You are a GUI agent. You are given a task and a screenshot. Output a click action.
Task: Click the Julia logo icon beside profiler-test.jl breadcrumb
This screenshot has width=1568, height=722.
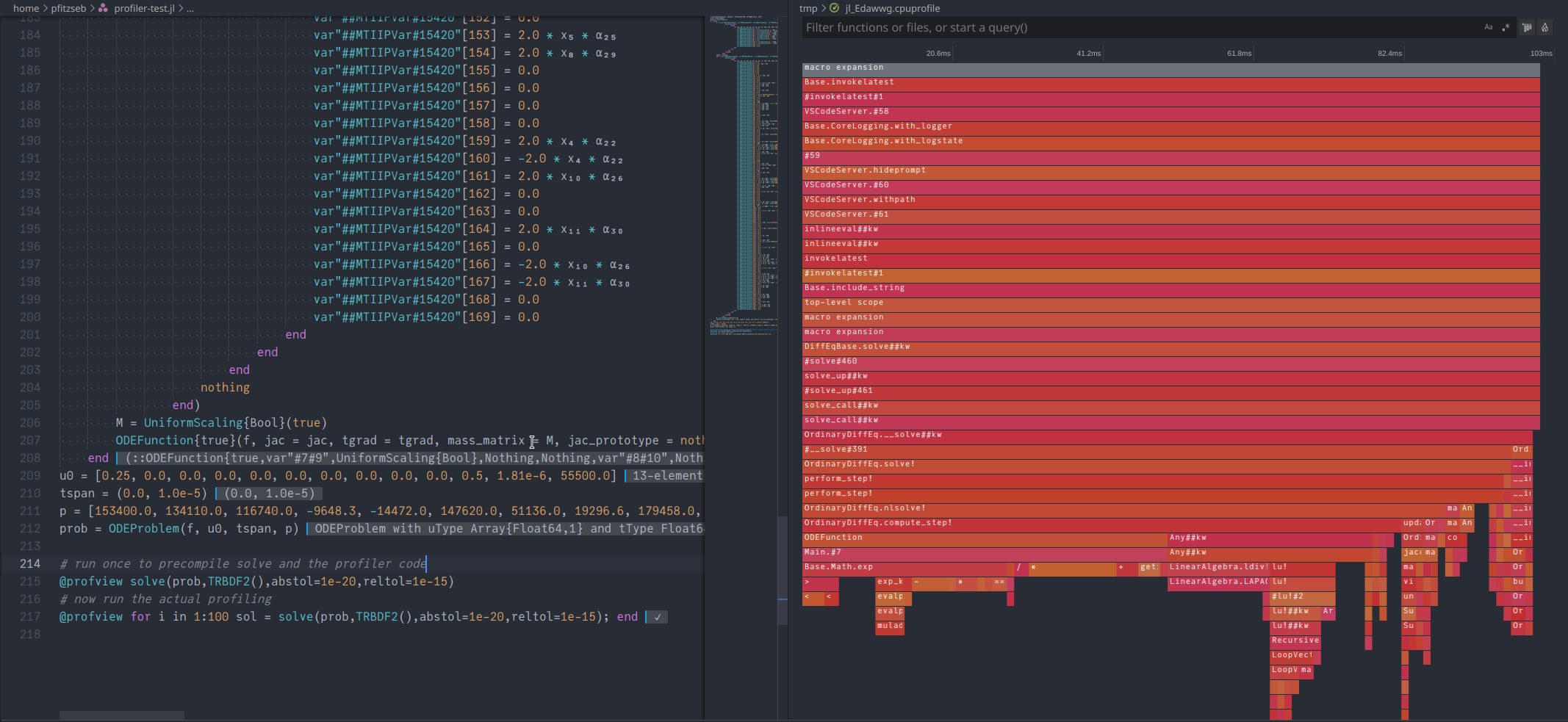coord(102,8)
